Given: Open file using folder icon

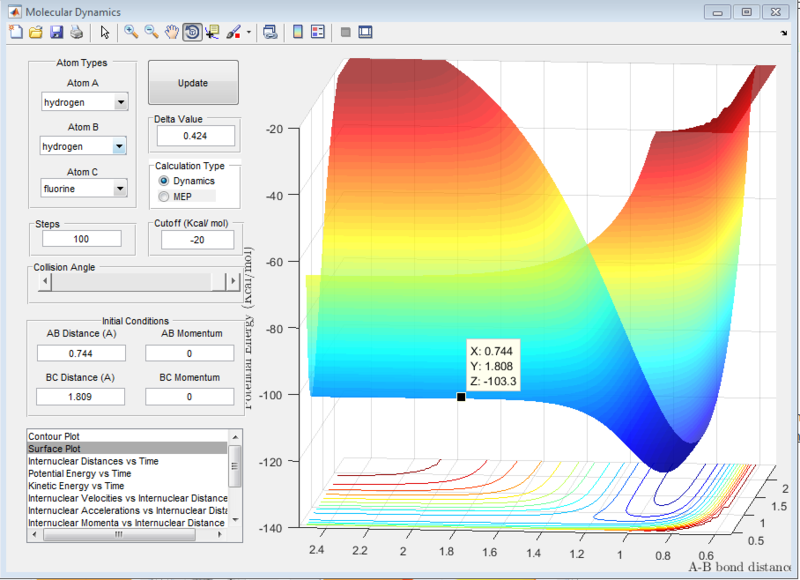Looking at the screenshot, I should click(36, 32).
